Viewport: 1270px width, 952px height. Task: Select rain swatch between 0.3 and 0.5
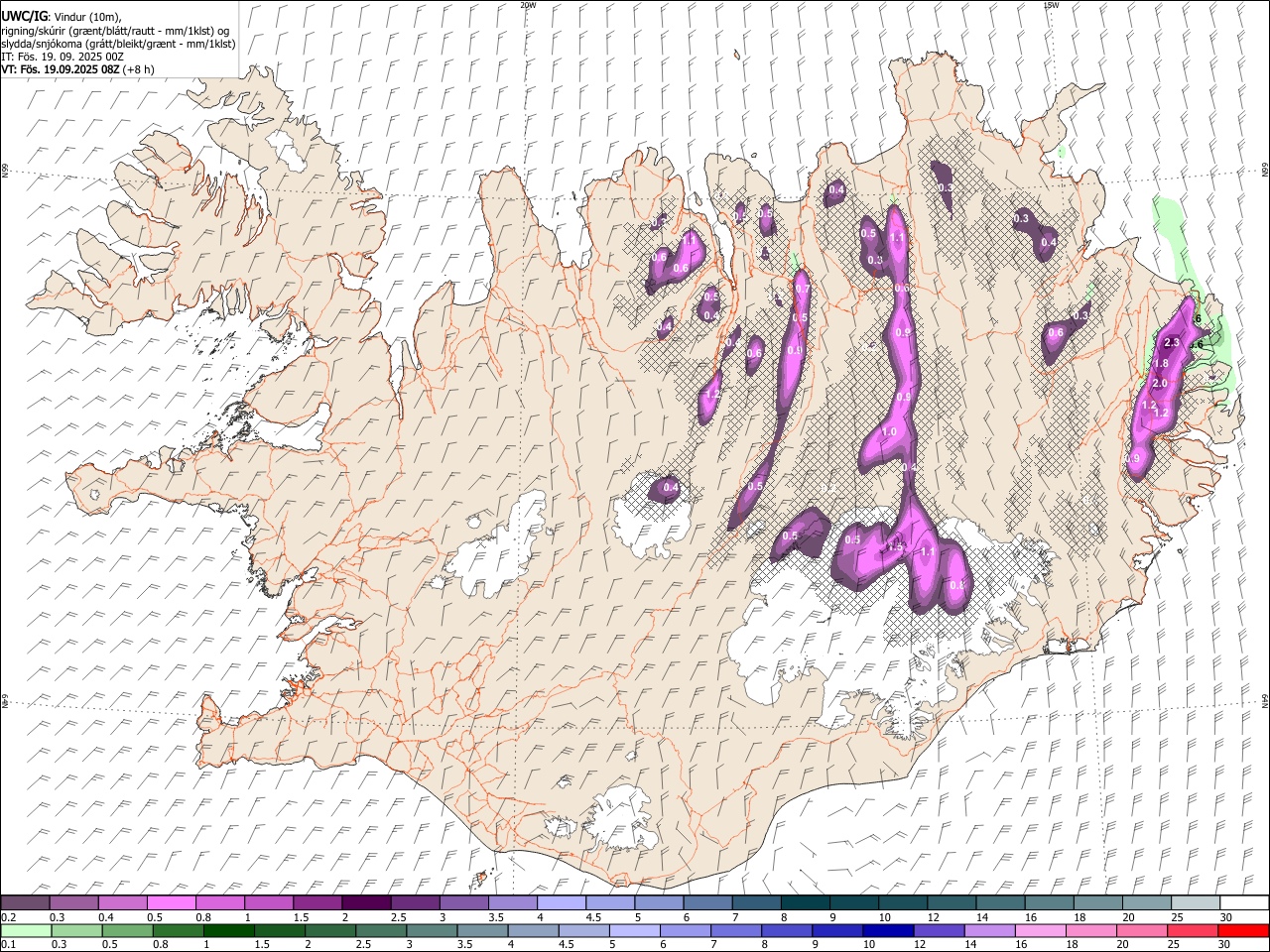click(76, 930)
